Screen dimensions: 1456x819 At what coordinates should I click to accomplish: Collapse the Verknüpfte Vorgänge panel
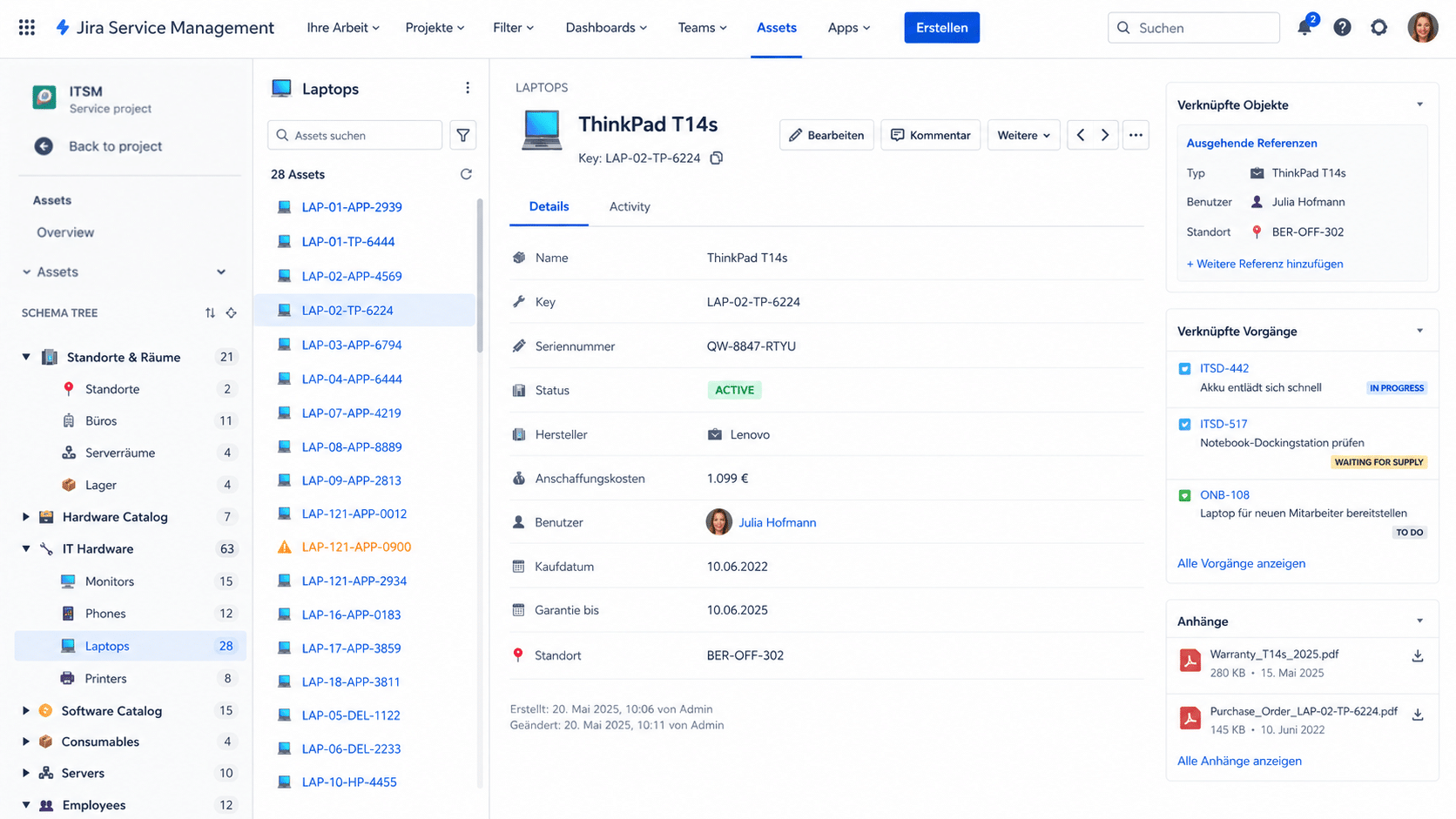(x=1419, y=331)
